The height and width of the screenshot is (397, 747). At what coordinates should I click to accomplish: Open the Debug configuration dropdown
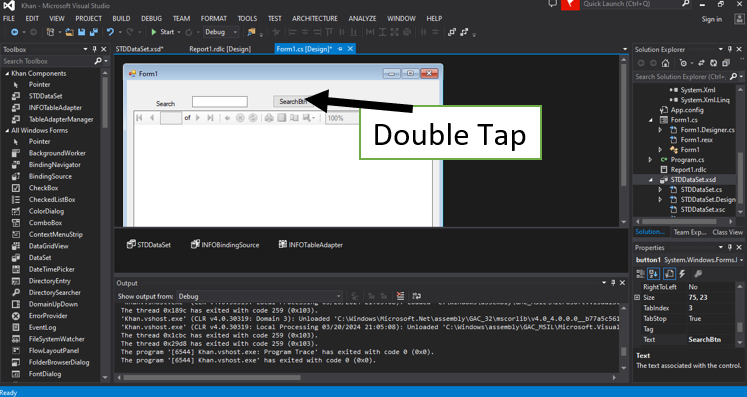click(x=221, y=32)
